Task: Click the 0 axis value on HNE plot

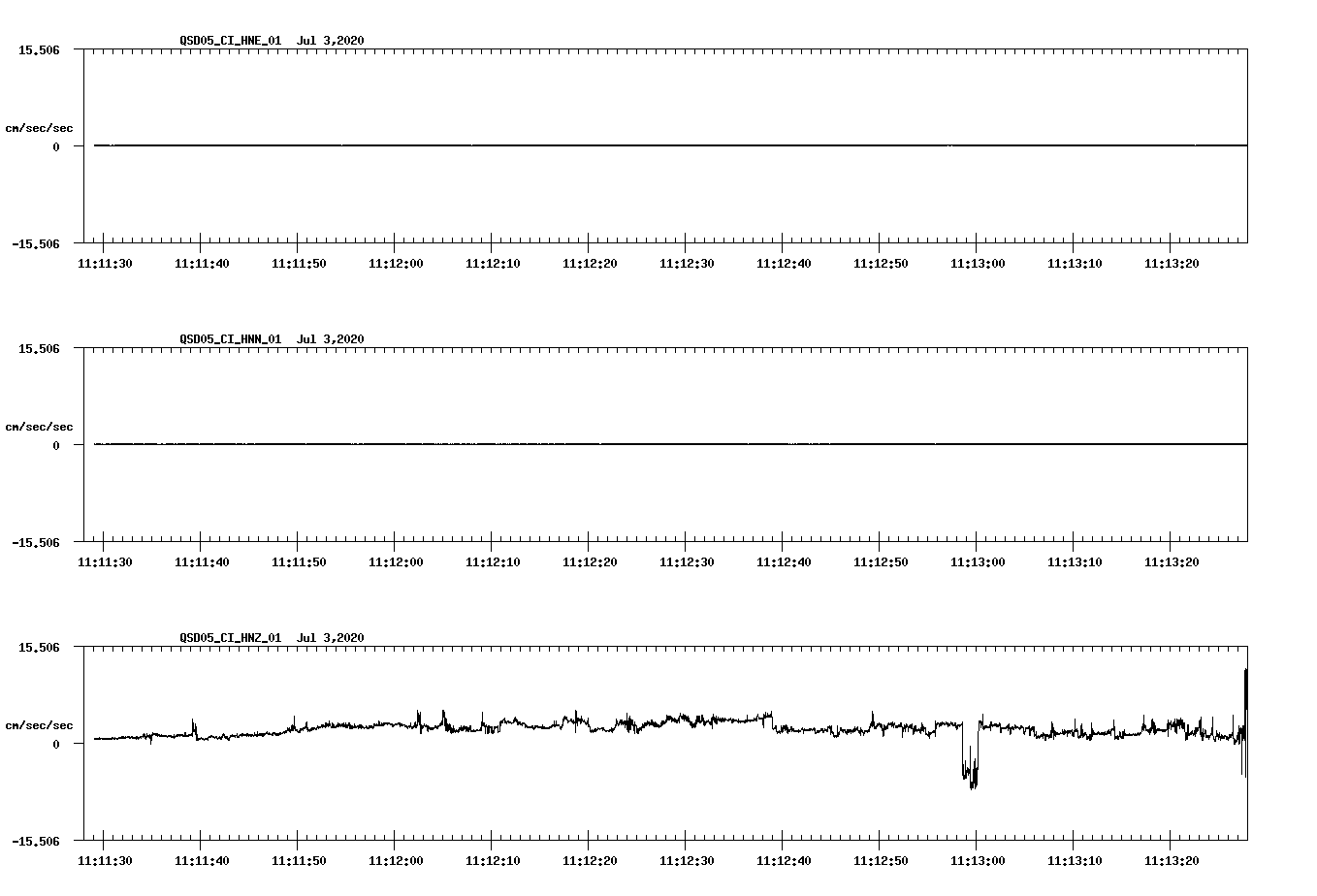Action: click(x=56, y=146)
